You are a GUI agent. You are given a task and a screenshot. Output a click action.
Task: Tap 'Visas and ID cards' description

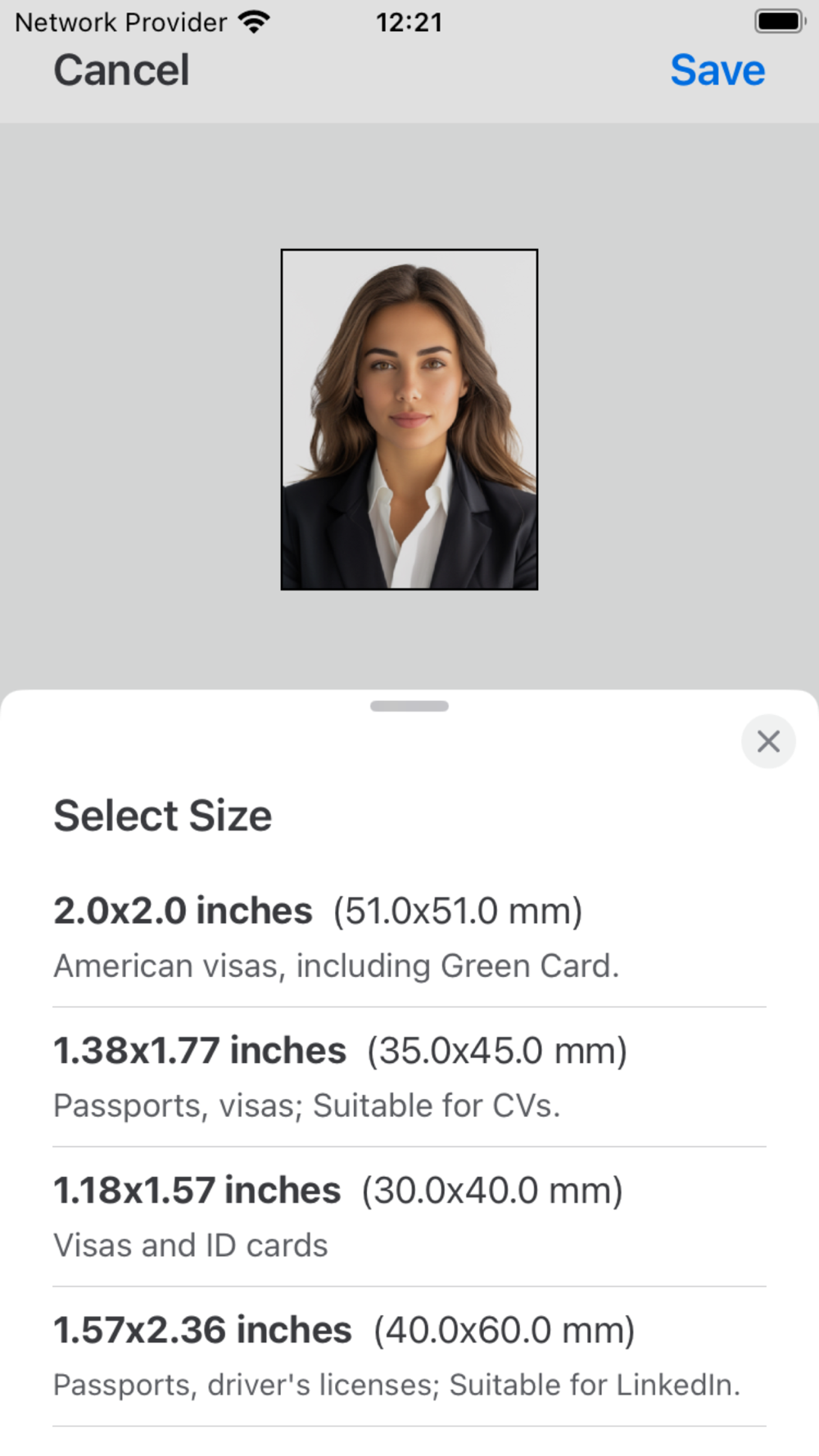(190, 1246)
